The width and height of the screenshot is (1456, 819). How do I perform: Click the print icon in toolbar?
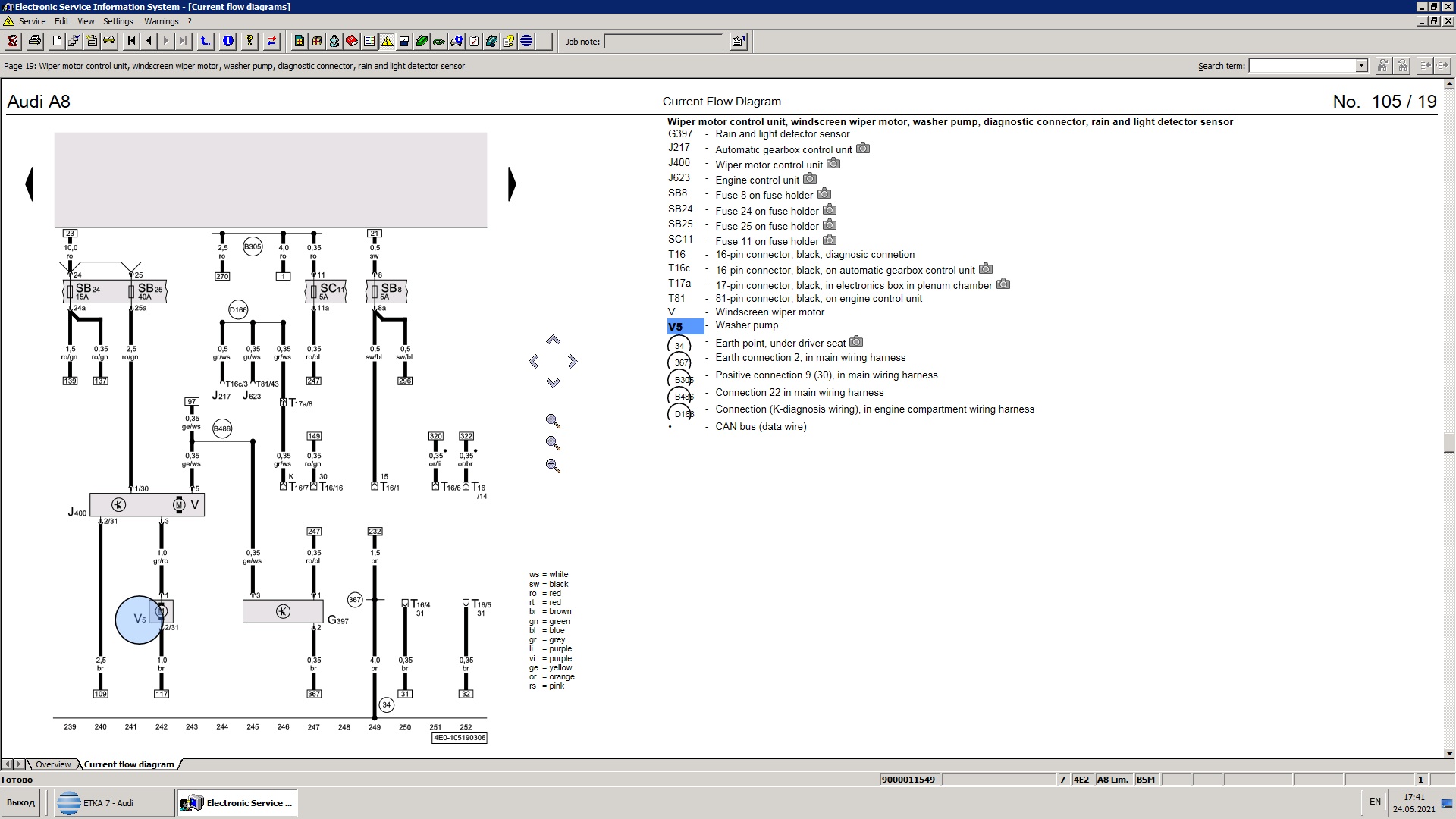click(x=34, y=41)
